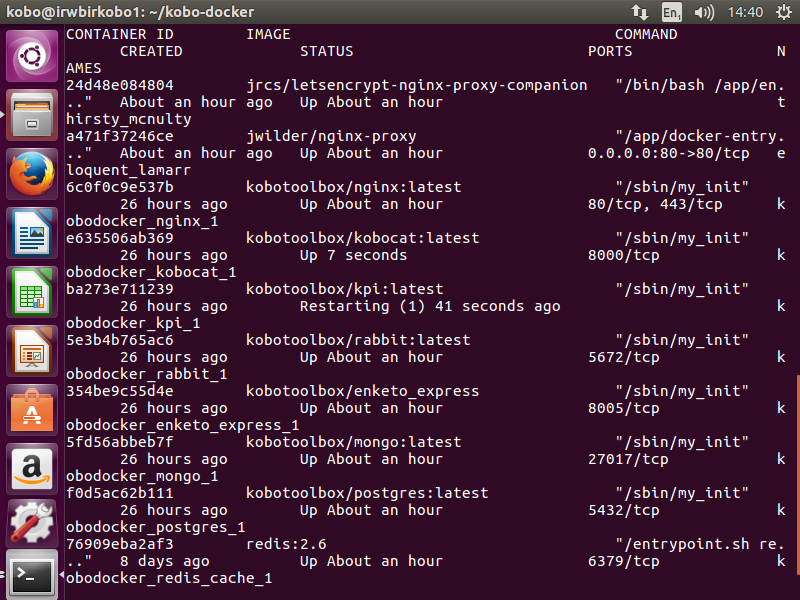Click the terminal window title text
Viewport: 800px width, 600px height.
(x=130, y=12)
